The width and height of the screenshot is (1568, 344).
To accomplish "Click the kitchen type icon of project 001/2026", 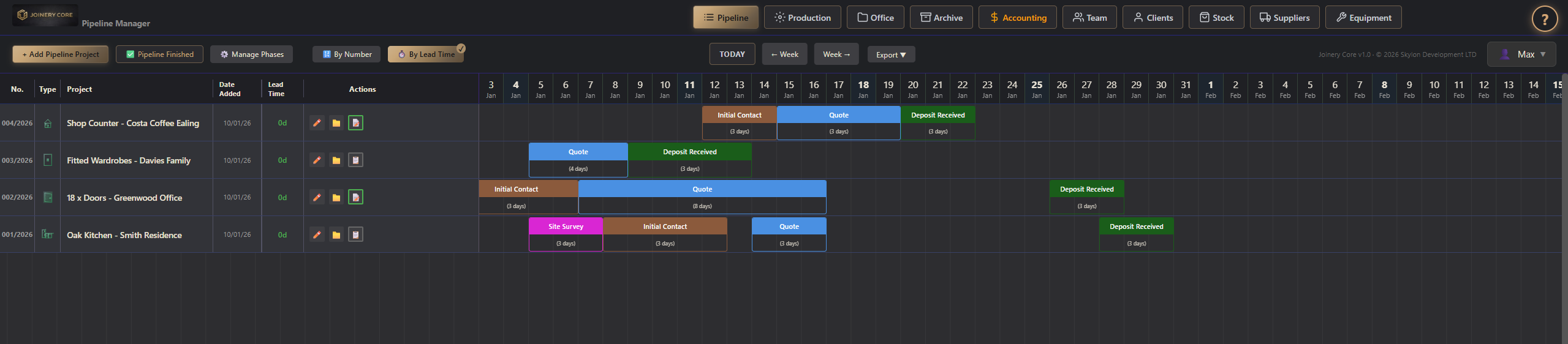I will pos(48,234).
